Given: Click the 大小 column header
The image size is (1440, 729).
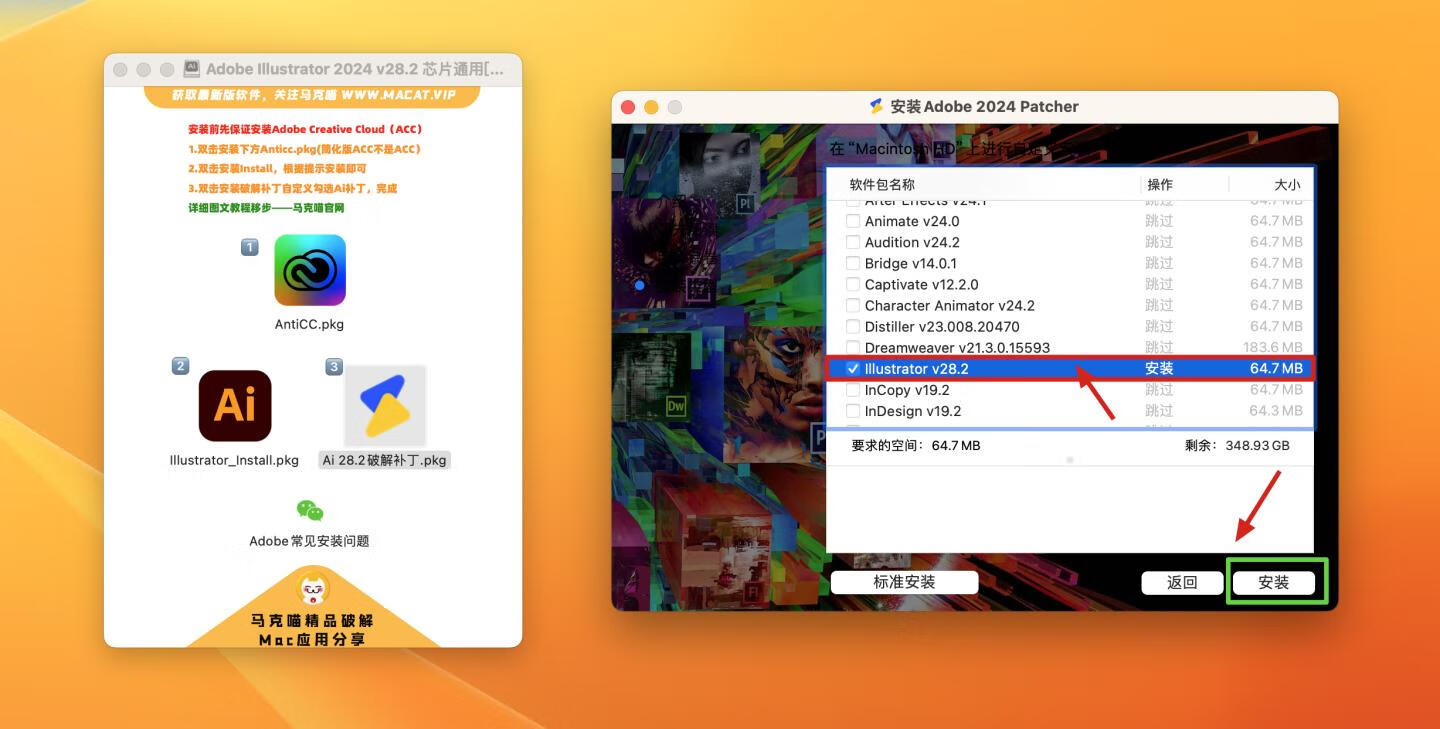Looking at the screenshot, I should (x=1287, y=184).
